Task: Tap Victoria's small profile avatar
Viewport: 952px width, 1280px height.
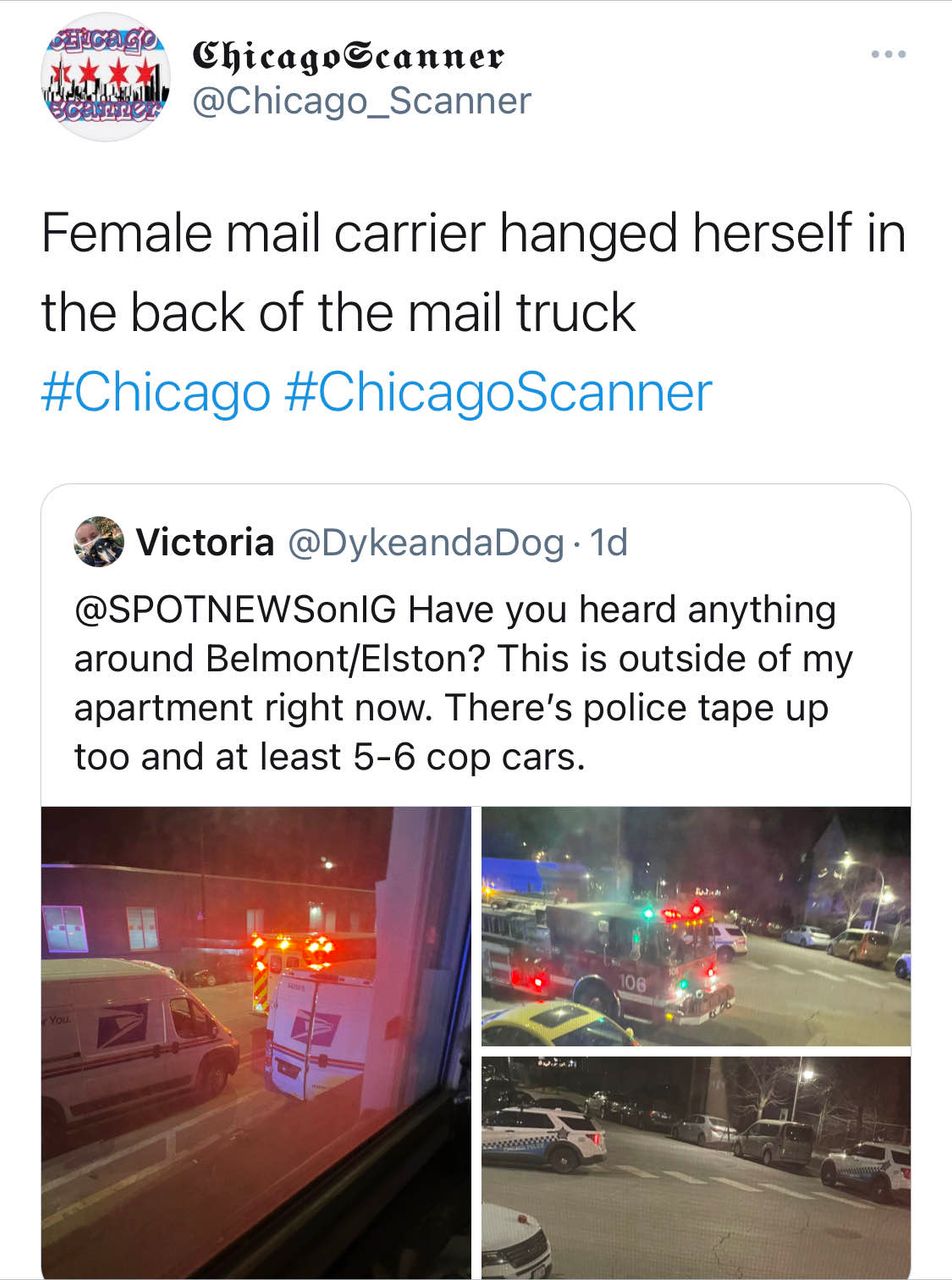Action: [x=99, y=542]
